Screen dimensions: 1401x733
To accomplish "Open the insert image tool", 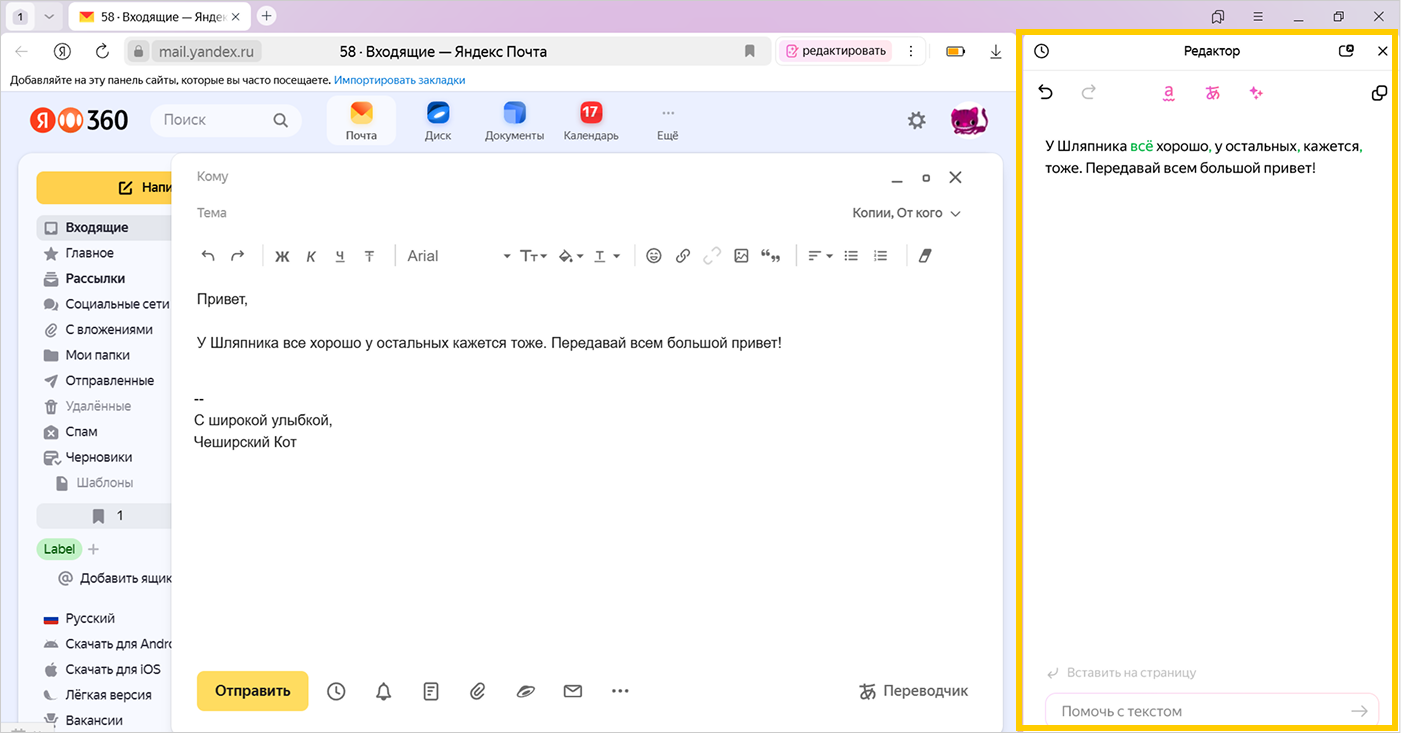I will tap(741, 256).
